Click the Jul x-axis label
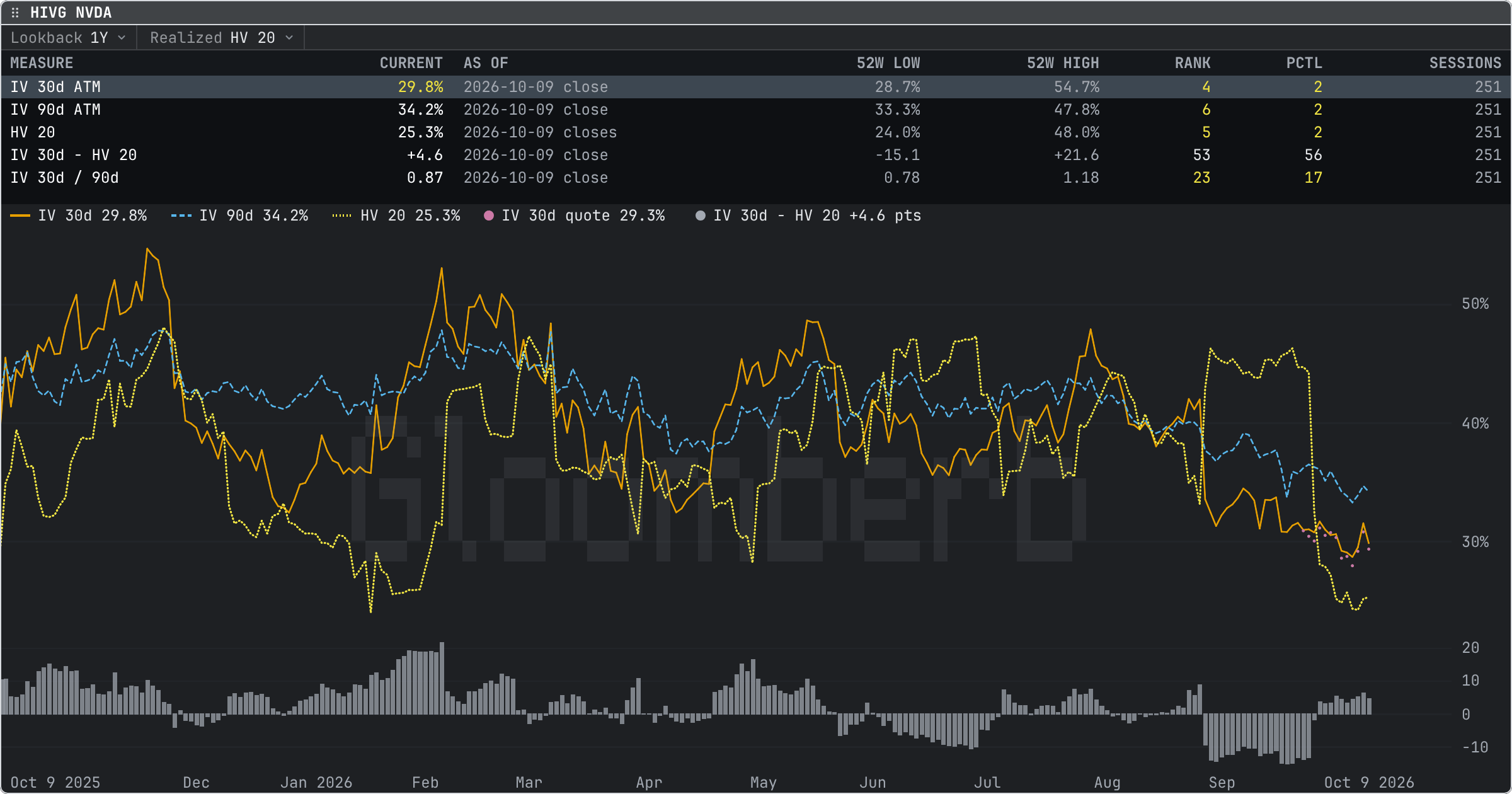 (987, 783)
